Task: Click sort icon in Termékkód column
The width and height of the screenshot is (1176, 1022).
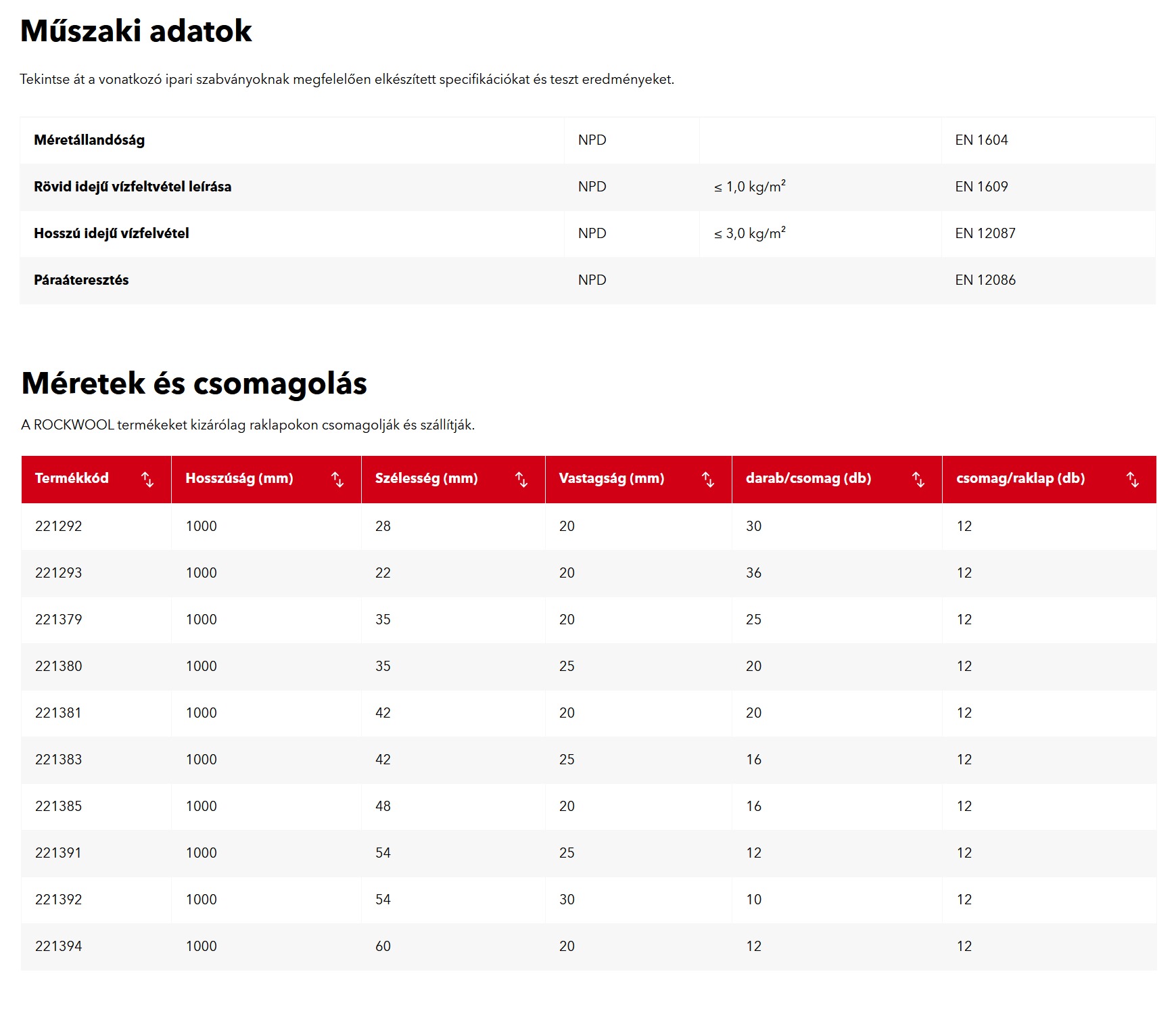Action: tap(147, 480)
